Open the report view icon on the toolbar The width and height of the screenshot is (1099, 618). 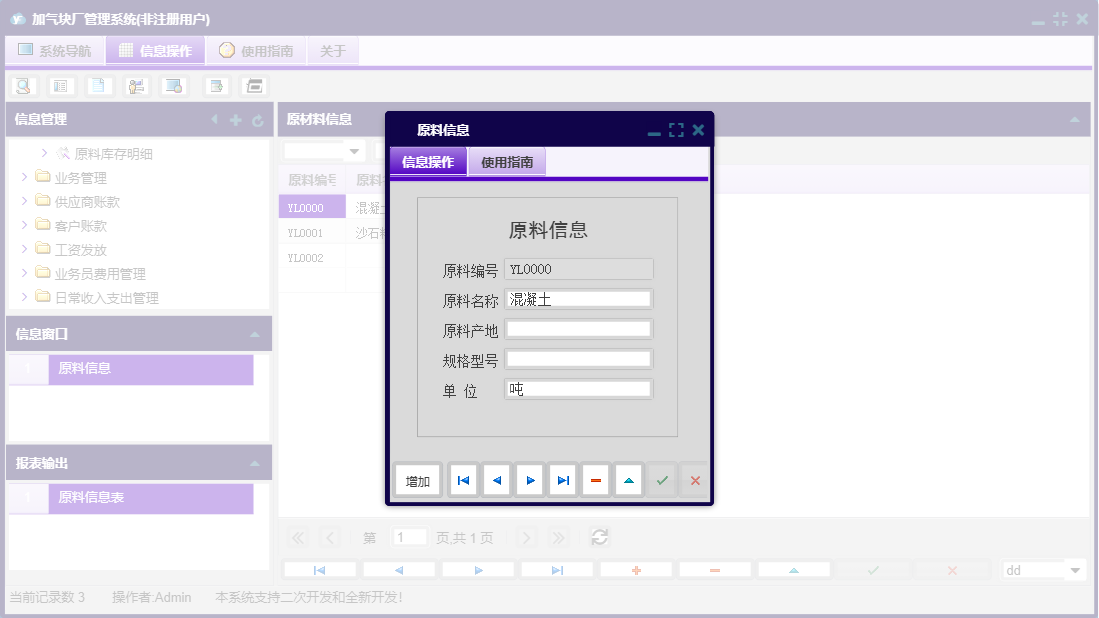(60, 85)
